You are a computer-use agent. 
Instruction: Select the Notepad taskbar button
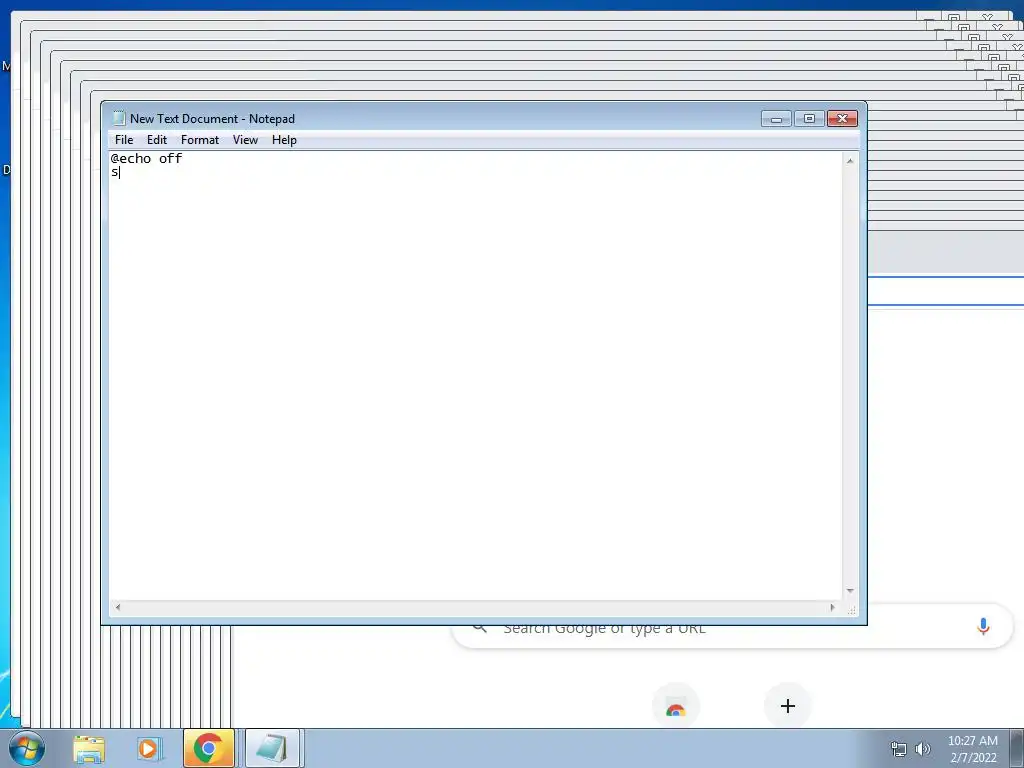pos(272,748)
